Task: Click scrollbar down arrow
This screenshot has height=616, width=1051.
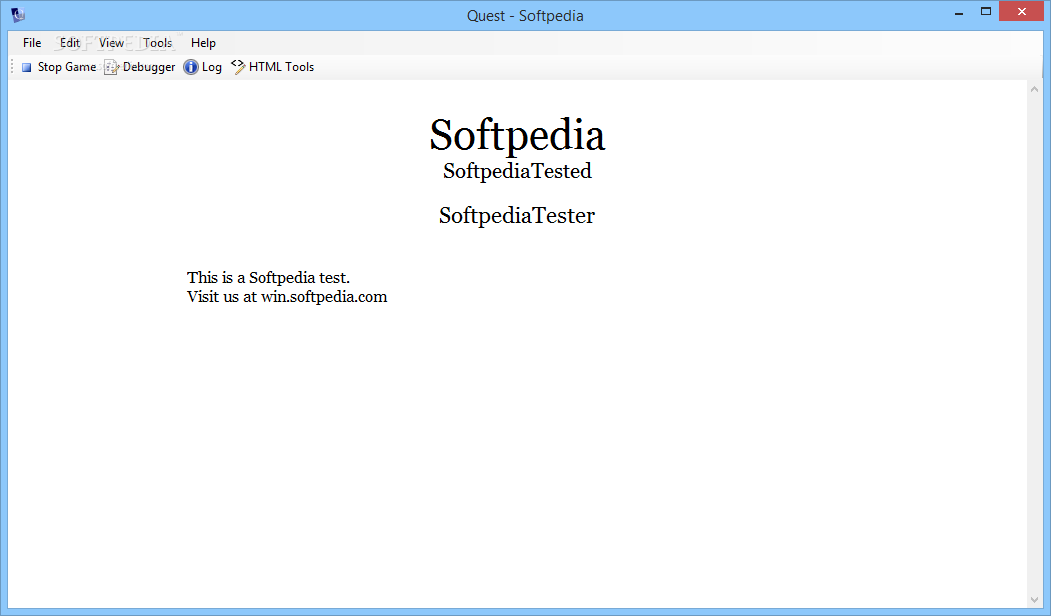Action: pos(1034,600)
